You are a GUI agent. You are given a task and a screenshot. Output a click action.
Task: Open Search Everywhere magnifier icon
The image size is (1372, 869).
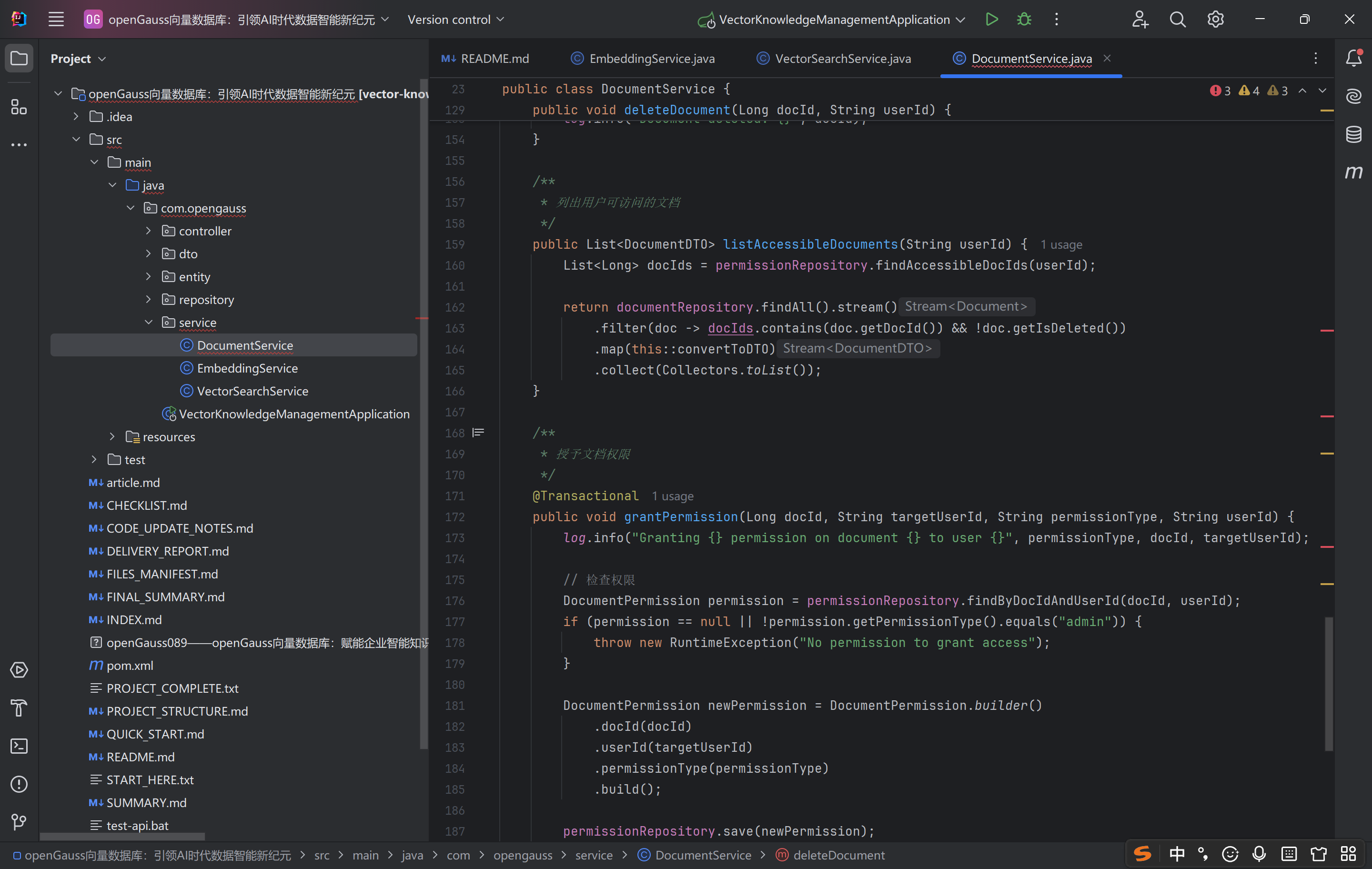1177,20
